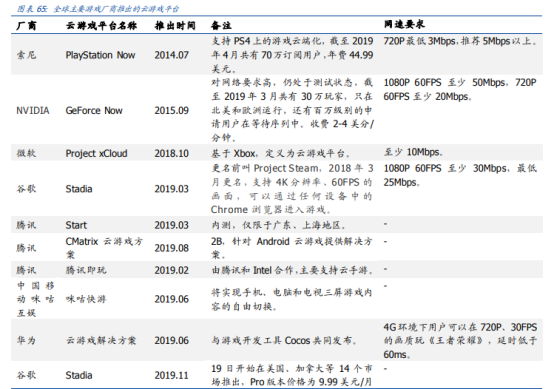
Task: Click the 'GeForce Now' platform cell
Action: (x=94, y=111)
